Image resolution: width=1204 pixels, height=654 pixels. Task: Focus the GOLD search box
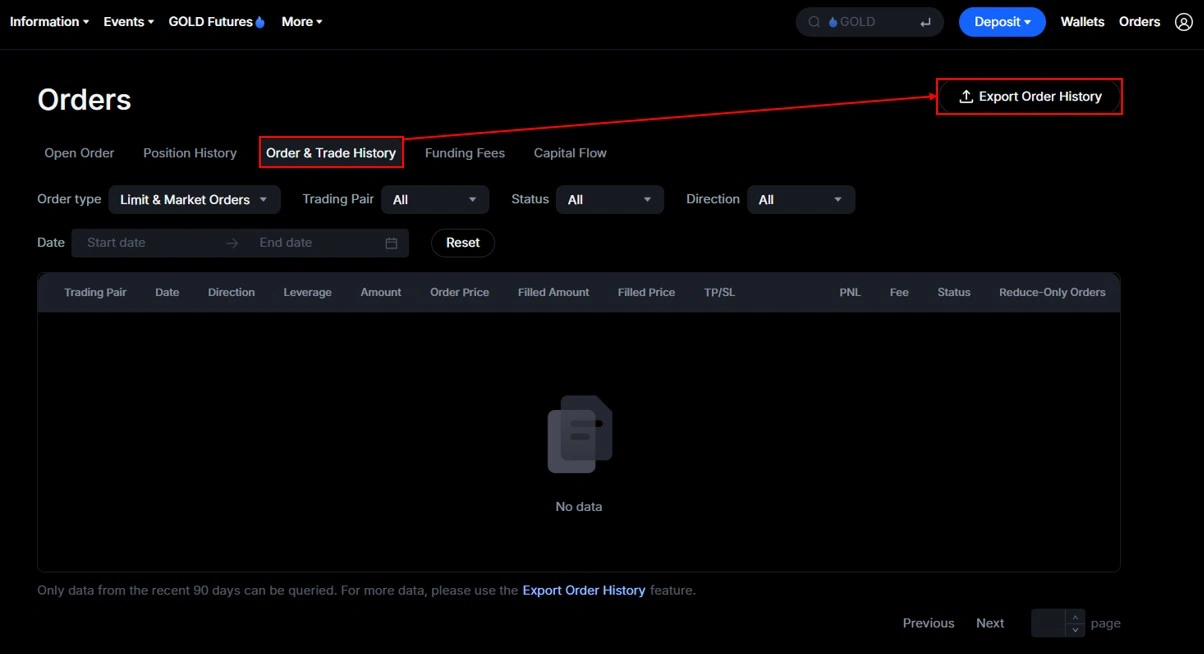(869, 22)
